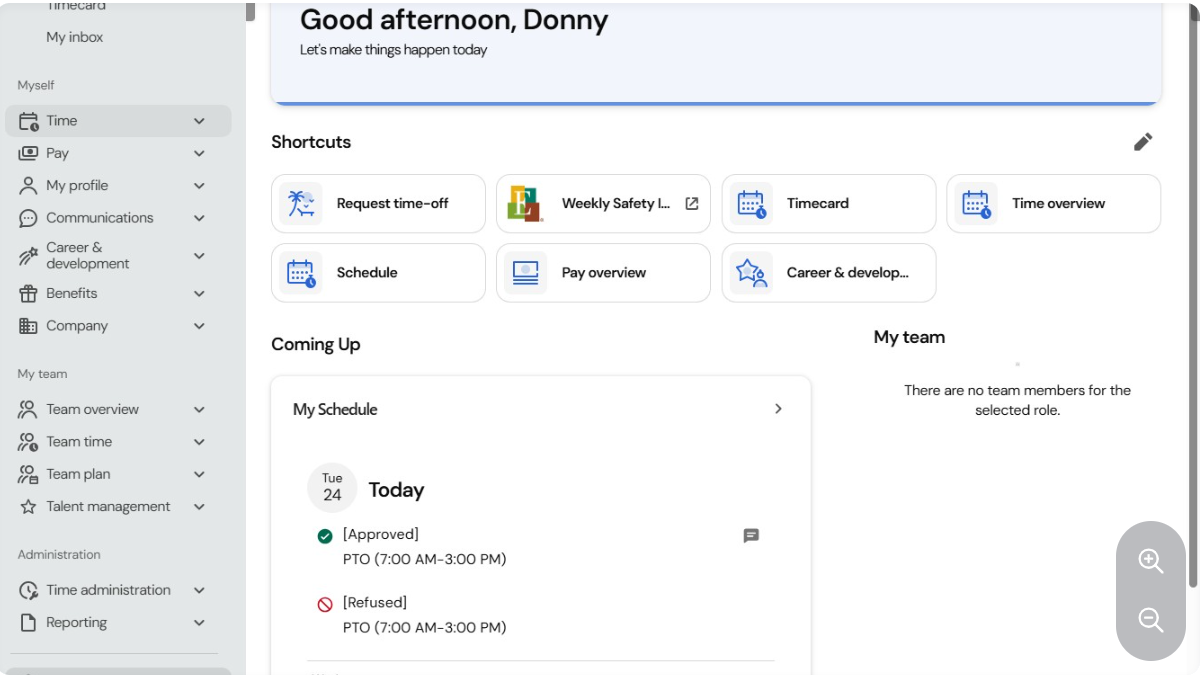This screenshot has height=677, width=1202.
Task: Select Time in the sidebar menu
Action: point(118,121)
